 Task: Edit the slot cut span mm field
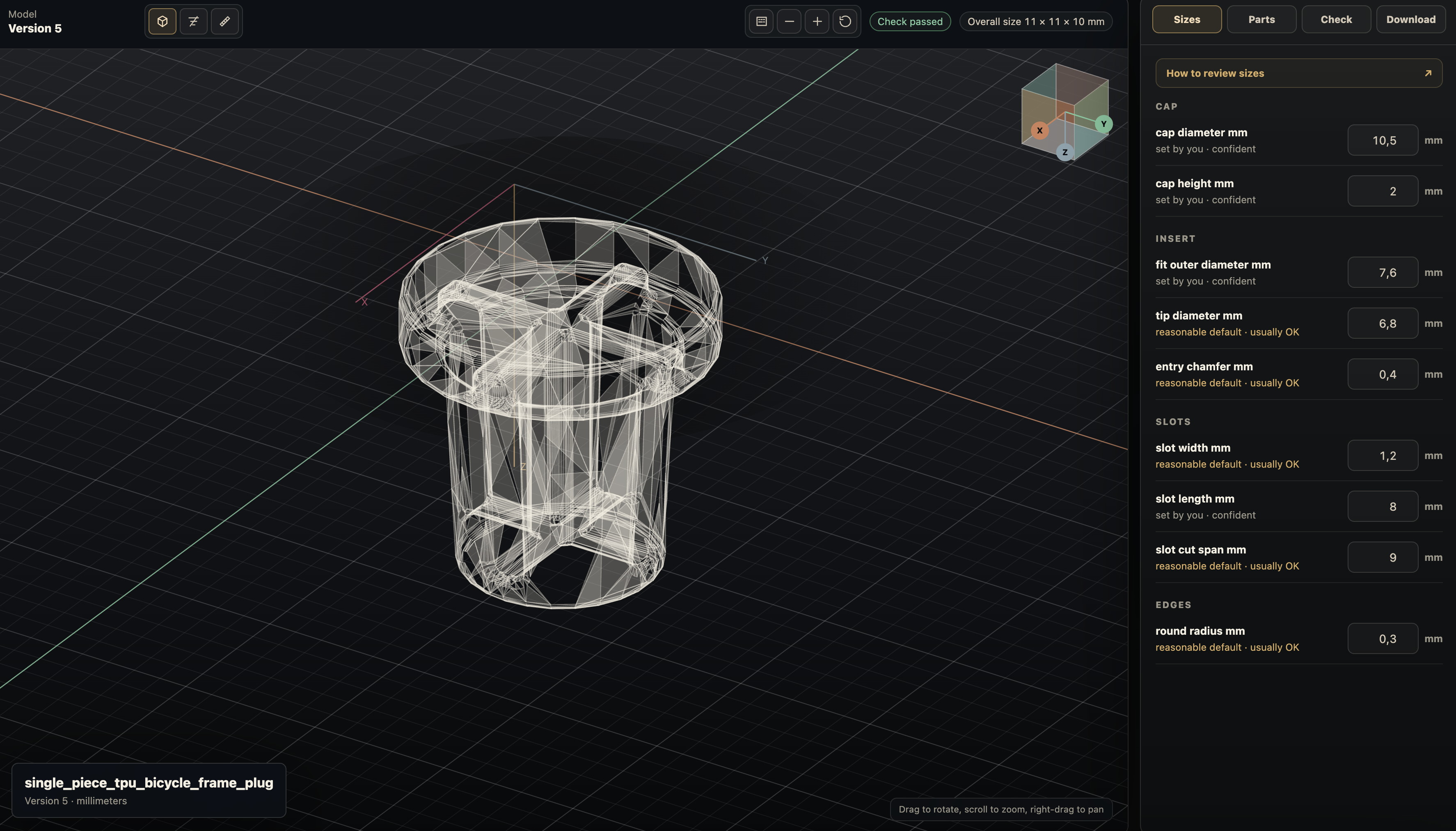pyautogui.click(x=1383, y=558)
